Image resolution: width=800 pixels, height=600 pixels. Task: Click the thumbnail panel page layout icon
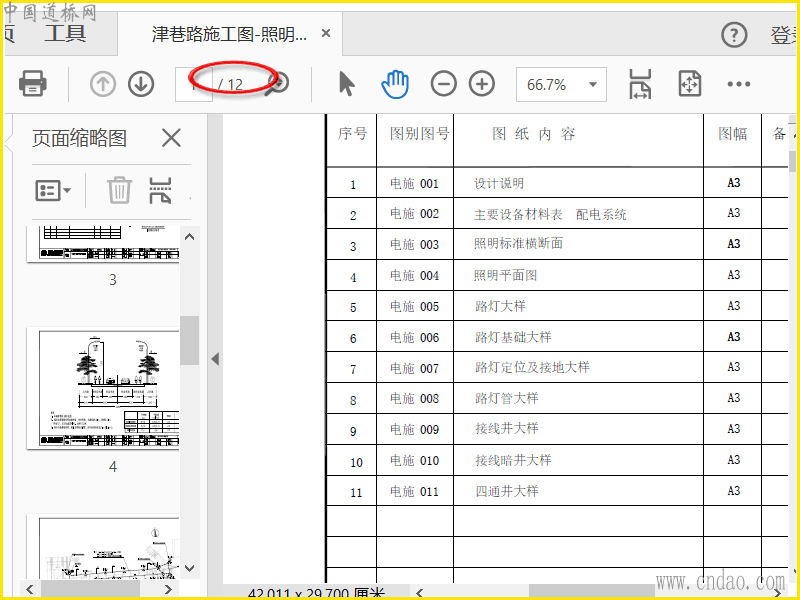160,190
